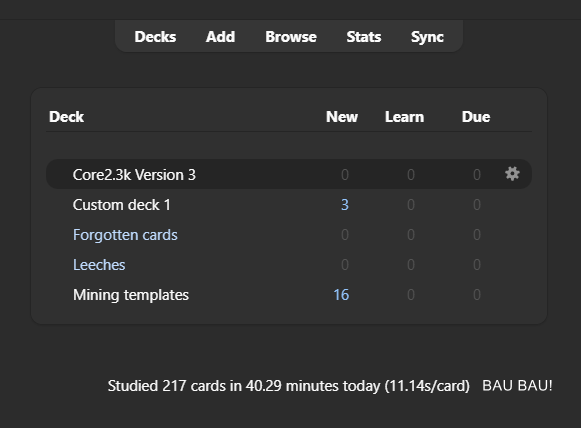Open the Browse cards window
Image resolution: width=581 pixels, height=428 pixels.
291,37
